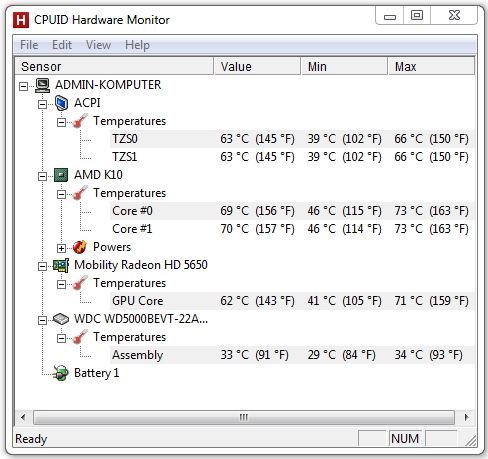
Task: Expand the Powers group
Action: click(61, 249)
